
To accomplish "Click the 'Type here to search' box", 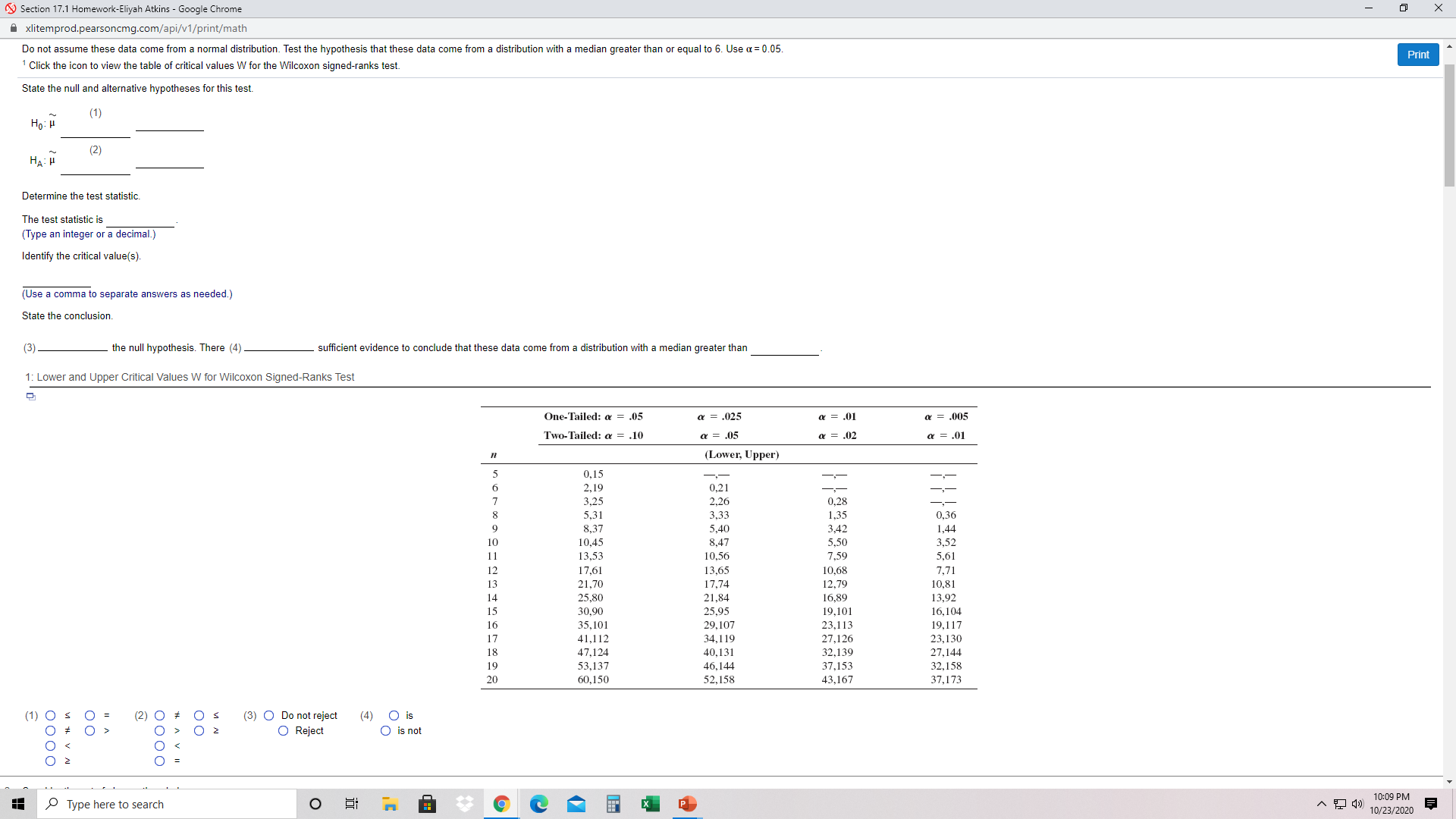I will (167, 804).
